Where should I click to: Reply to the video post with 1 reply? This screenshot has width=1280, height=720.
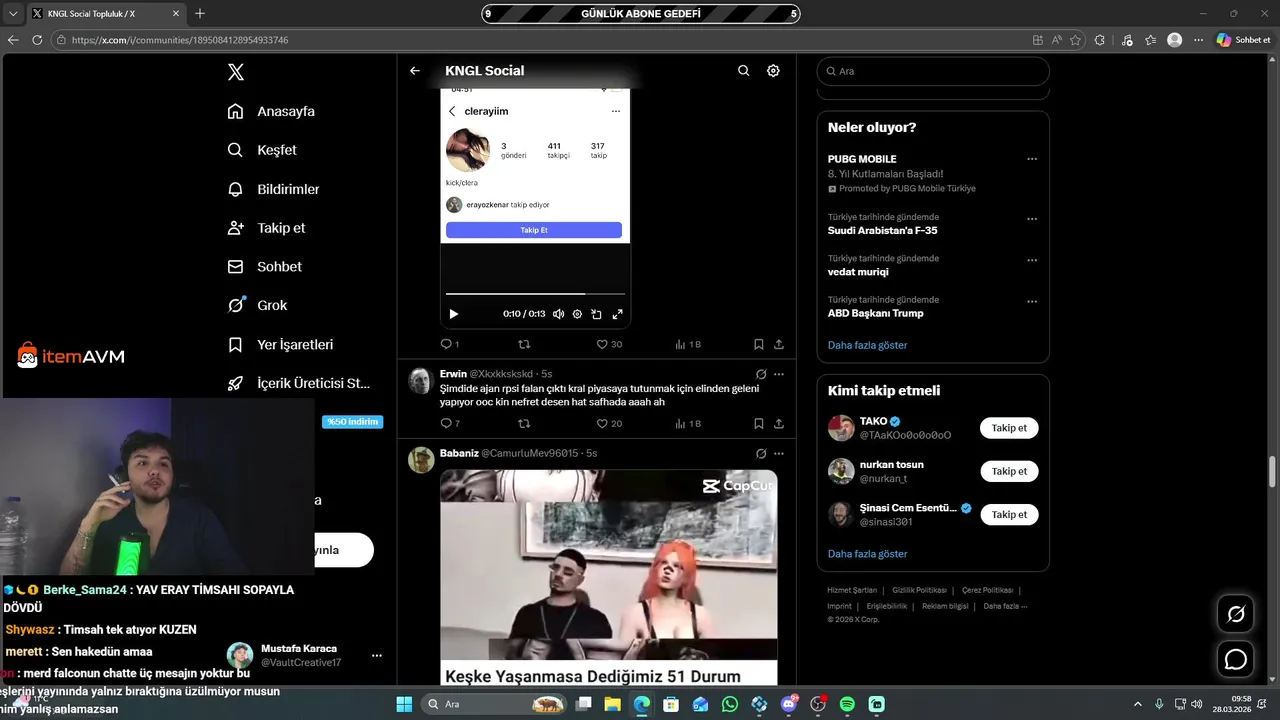[x=450, y=344]
